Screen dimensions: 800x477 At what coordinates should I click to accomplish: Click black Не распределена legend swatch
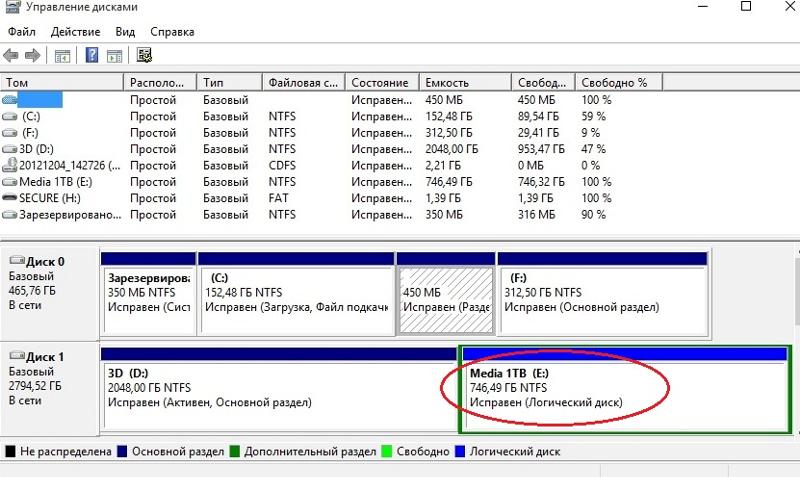click(x=10, y=451)
